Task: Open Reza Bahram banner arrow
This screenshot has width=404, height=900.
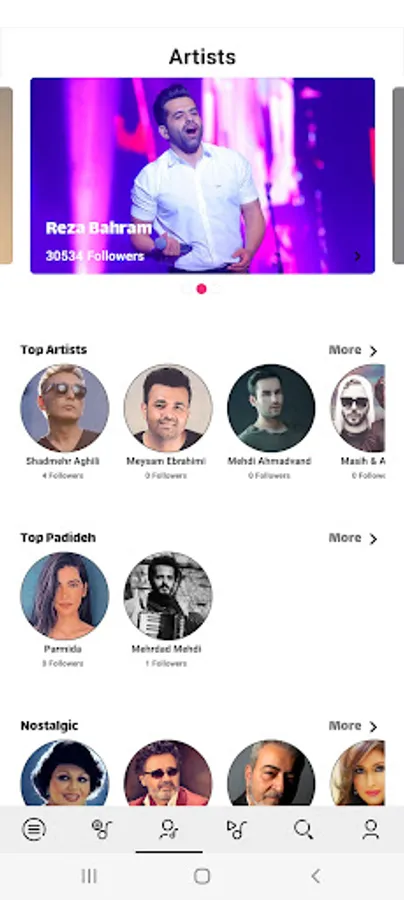Action: pos(358,256)
